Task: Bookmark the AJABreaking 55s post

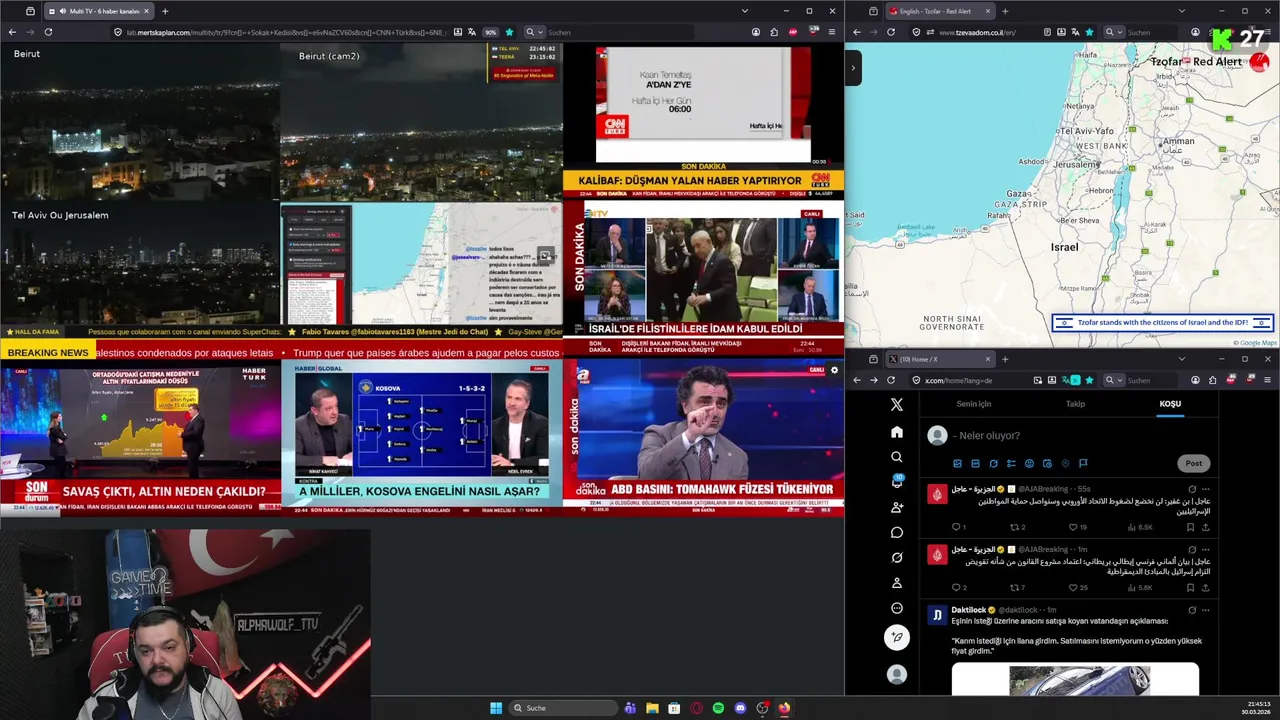Action: (x=1191, y=527)
